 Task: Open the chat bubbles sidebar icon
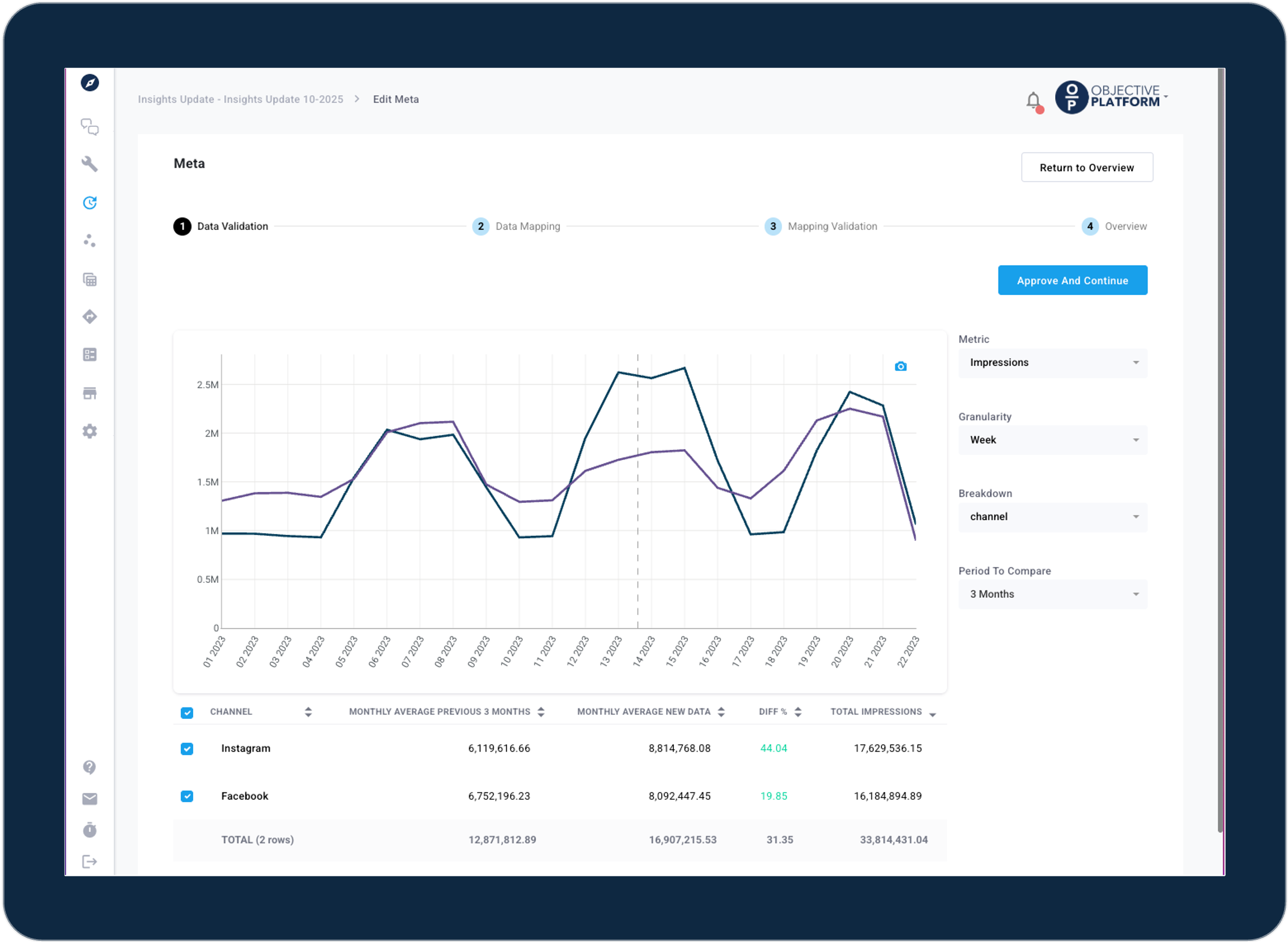90,126
